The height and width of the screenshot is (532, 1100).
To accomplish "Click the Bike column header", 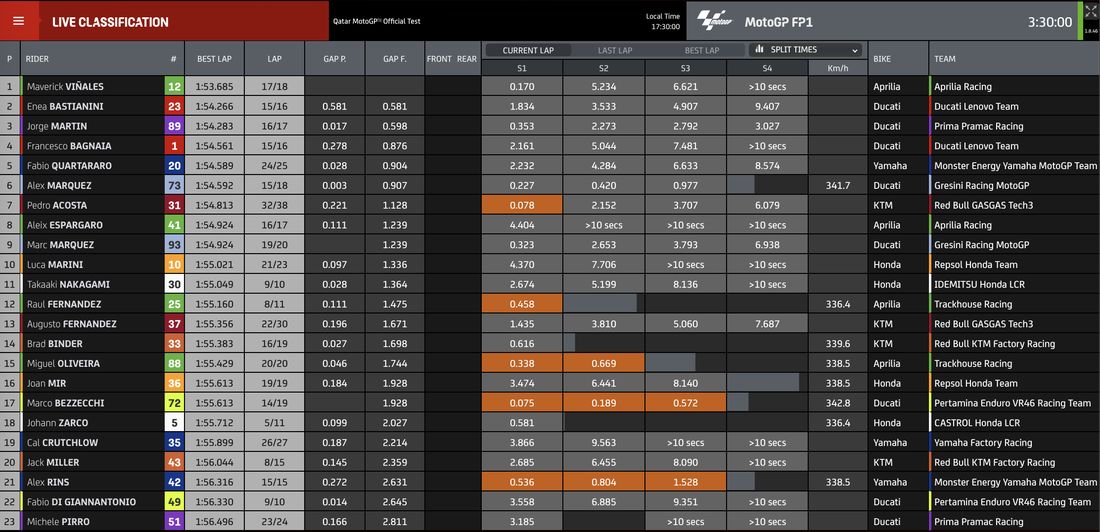I will tap(898, 59).
